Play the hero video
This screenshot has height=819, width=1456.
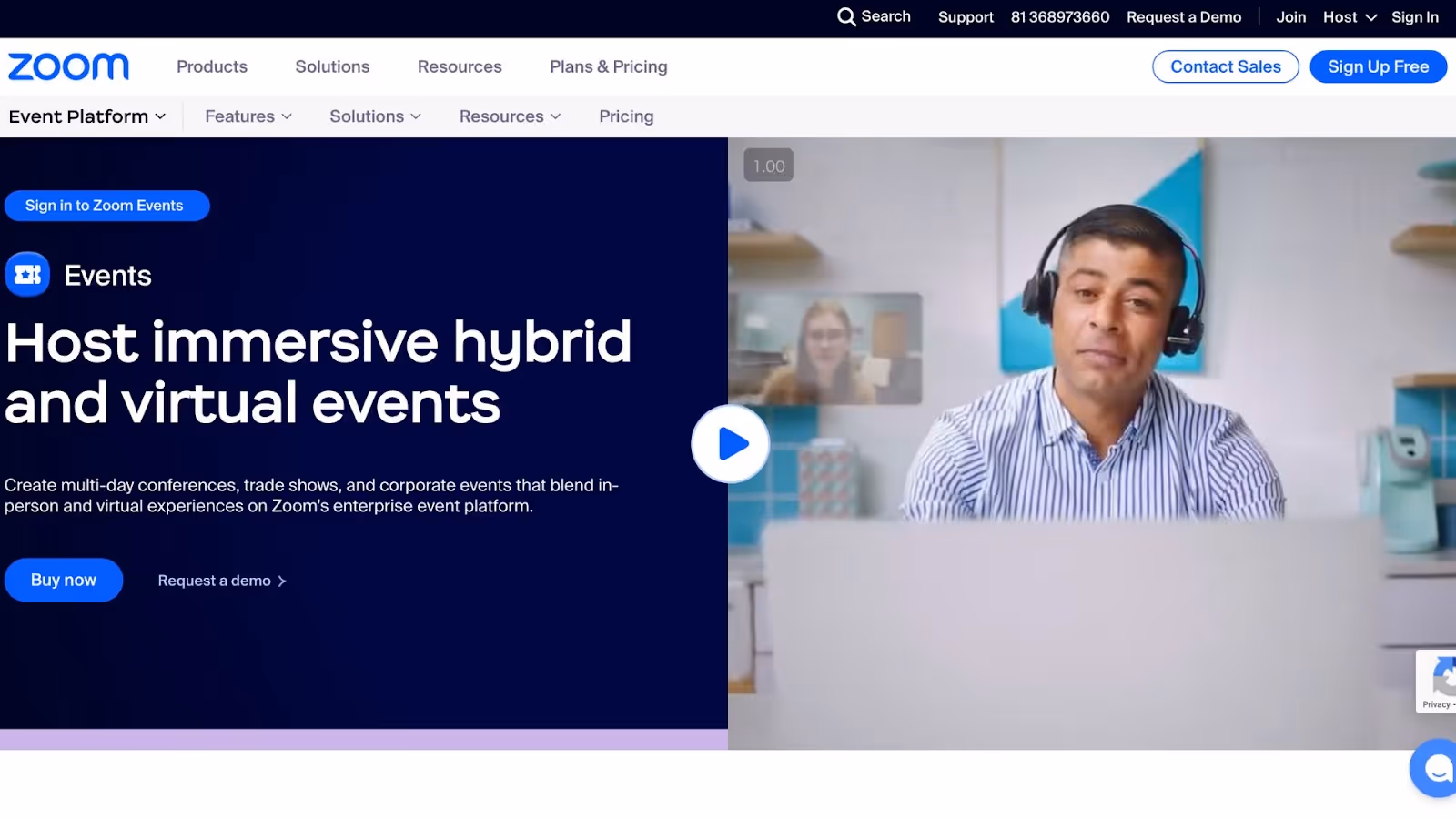tap(731, 444)
